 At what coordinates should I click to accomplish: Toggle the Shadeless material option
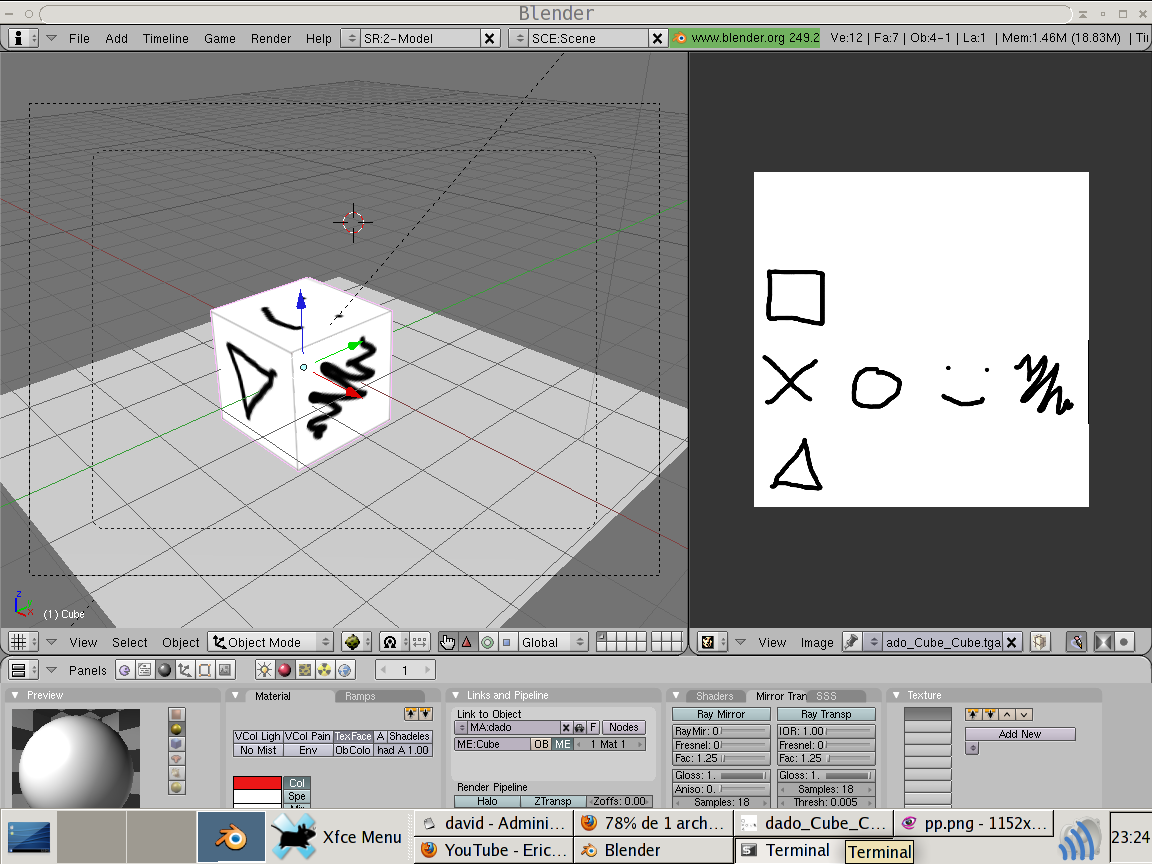coord(409,736)
